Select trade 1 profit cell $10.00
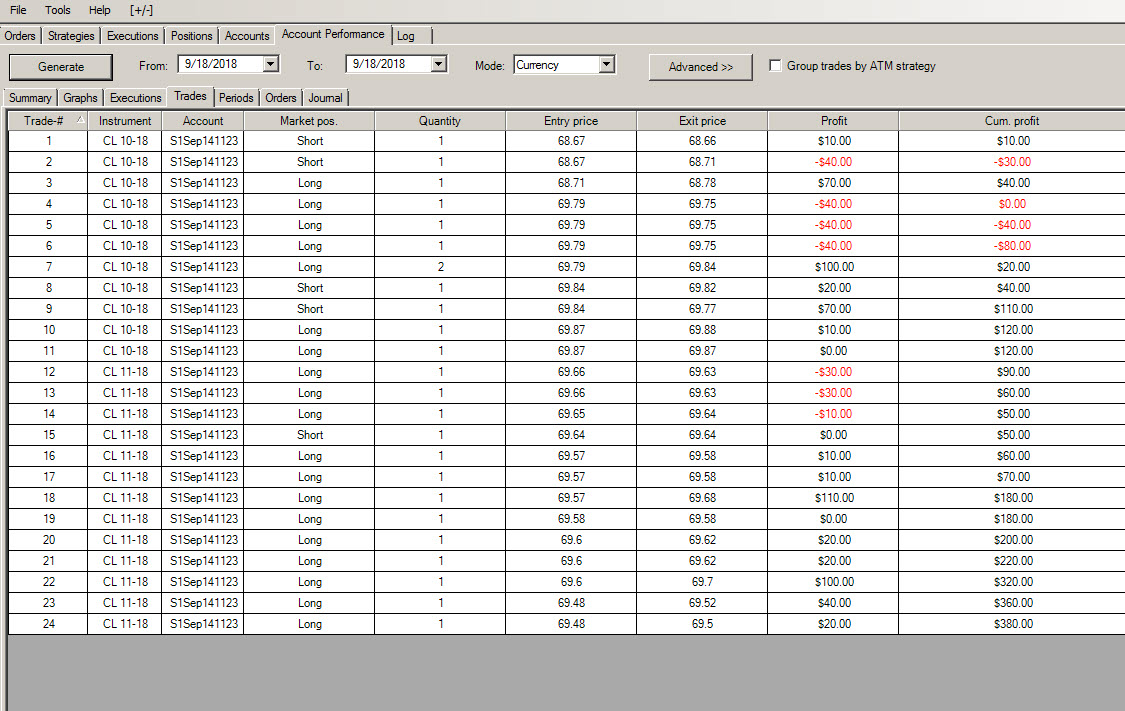This screenshot has height=711, width=1125. 834,141
